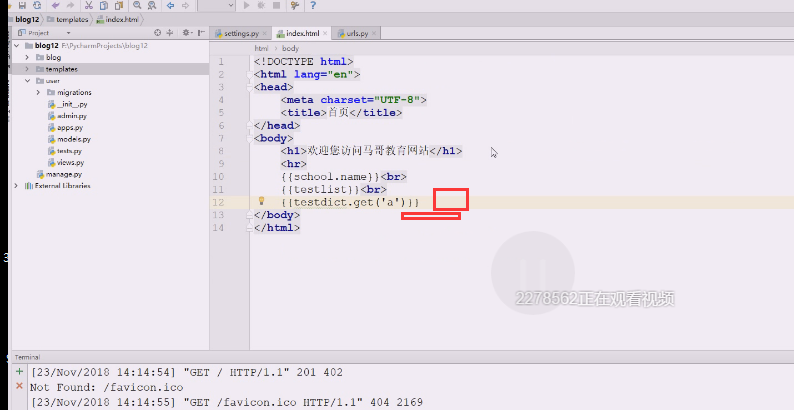Collapse the blog12 project root
794x410 pixels.
[17, 46]
